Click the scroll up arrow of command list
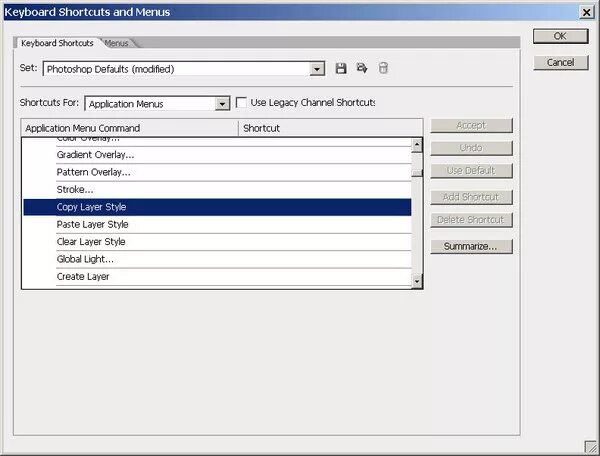The width and height of the screenshot is (600, 456). coord(417,145)
